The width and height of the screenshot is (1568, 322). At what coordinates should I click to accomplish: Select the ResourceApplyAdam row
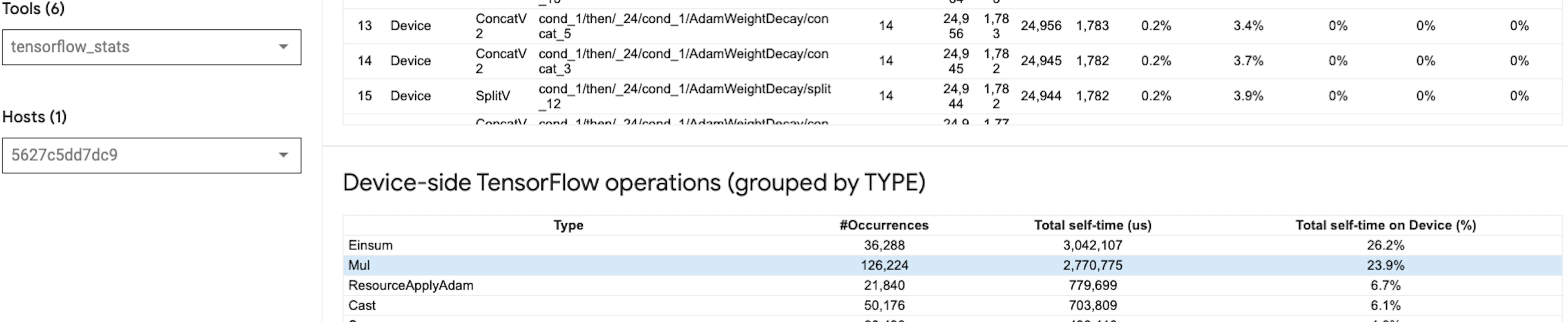(x=953, y=286)
